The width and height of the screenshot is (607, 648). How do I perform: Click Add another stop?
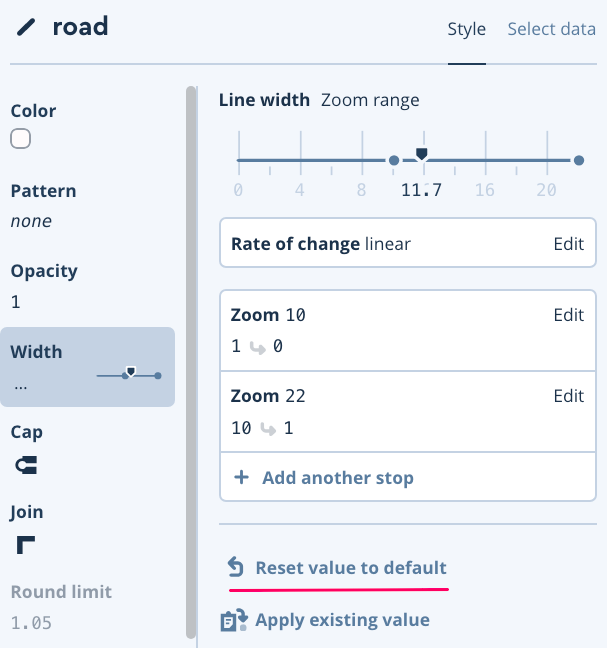coord(337,478)
